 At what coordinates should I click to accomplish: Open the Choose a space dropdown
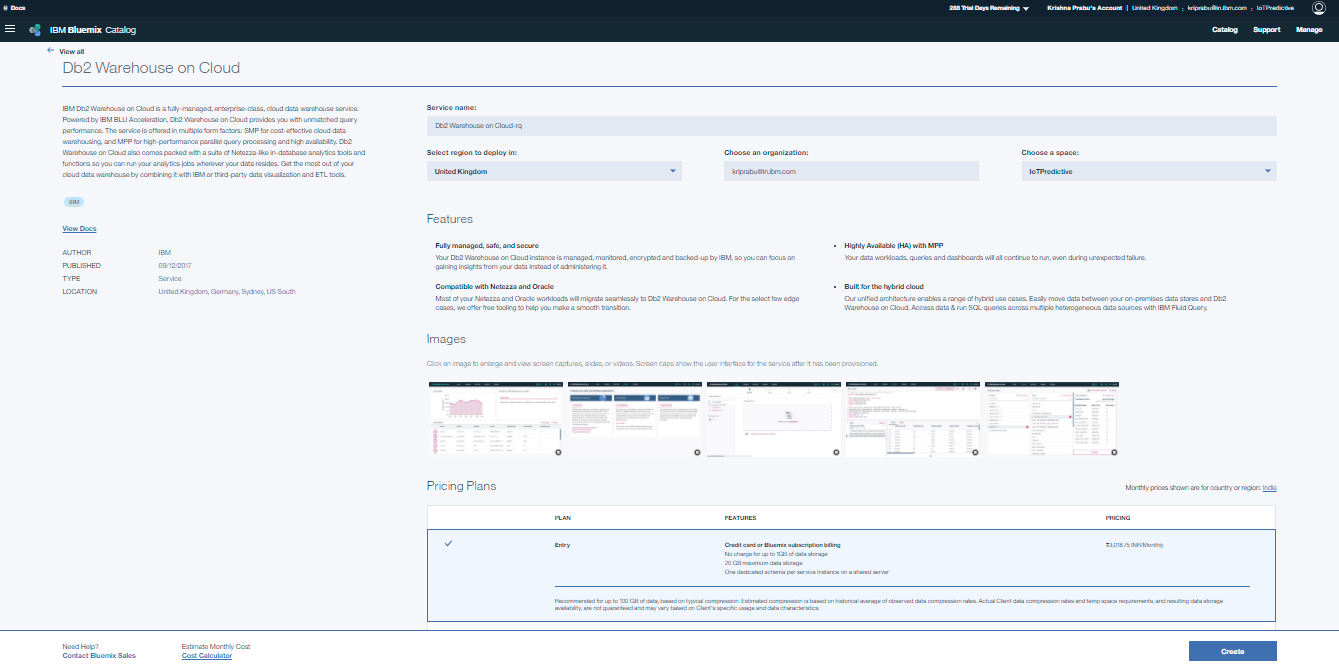coord(1149,171)
